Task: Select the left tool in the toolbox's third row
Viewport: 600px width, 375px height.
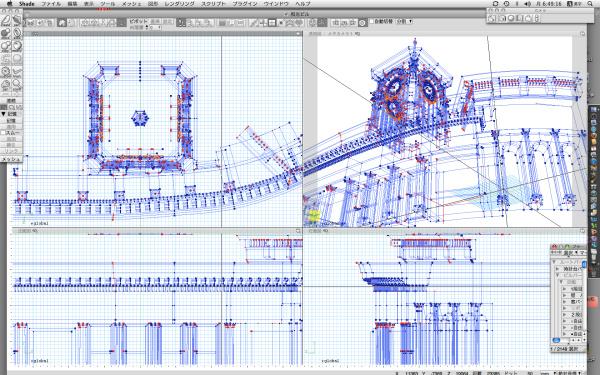Action: click(6, 46)
